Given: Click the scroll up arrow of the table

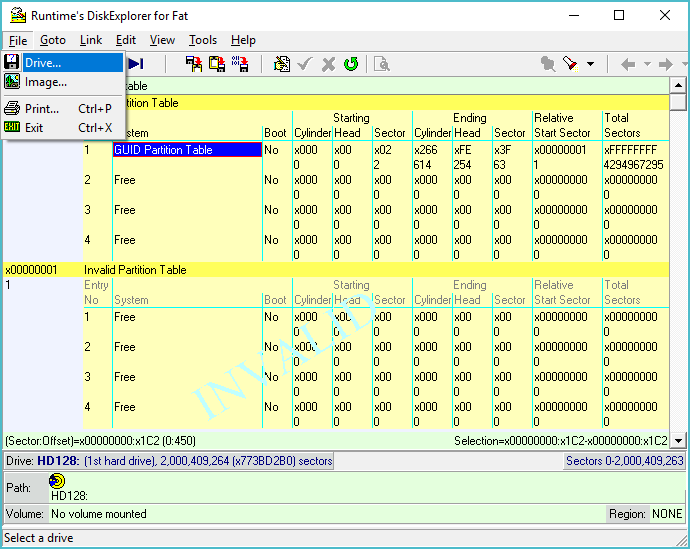Looking at the screenshot, I should pos(678,87).
